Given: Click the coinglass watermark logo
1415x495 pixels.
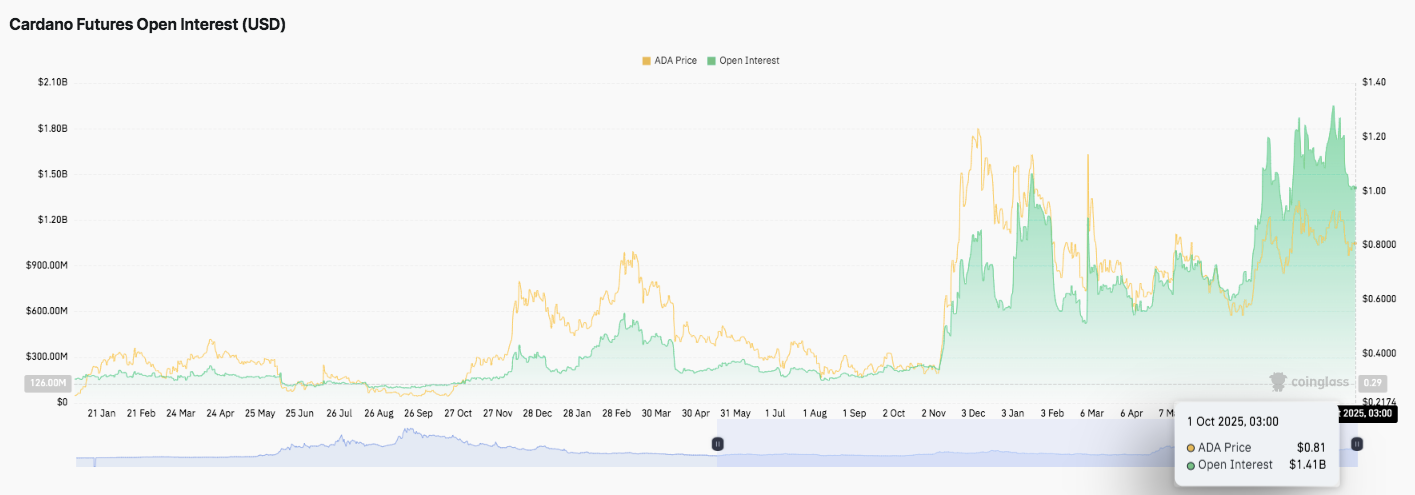Looking at the screenshot, I should 1308,381.
